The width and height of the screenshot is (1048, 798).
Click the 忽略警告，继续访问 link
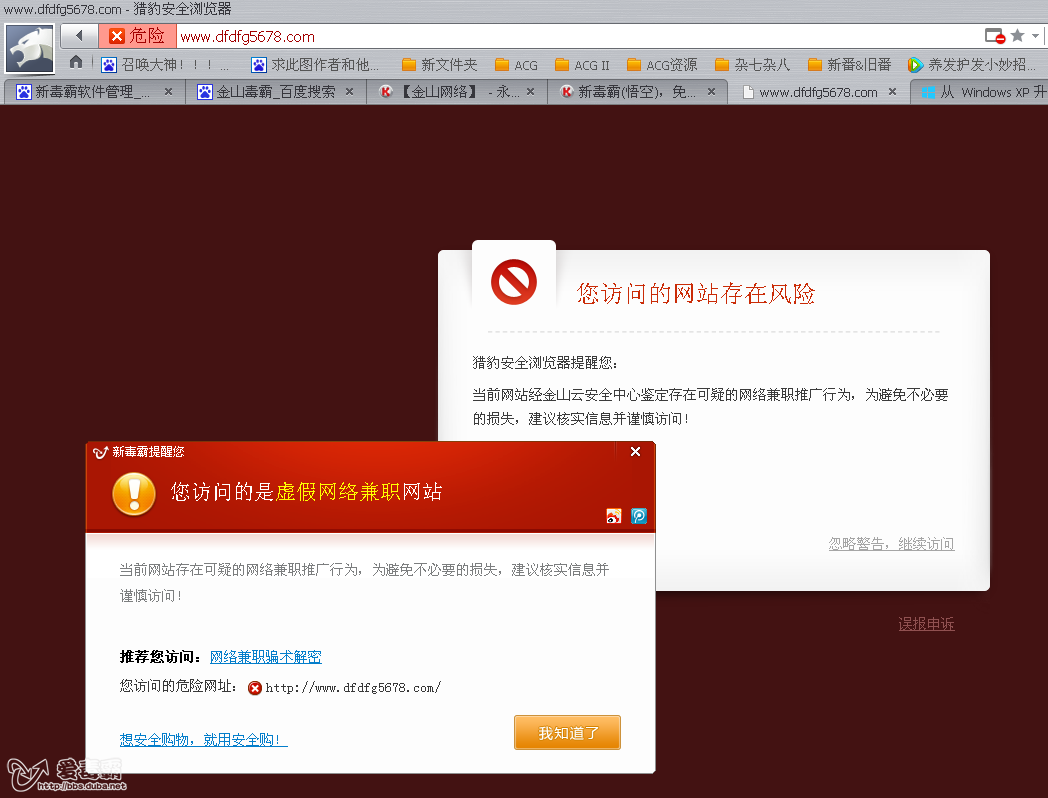[890, 544]
